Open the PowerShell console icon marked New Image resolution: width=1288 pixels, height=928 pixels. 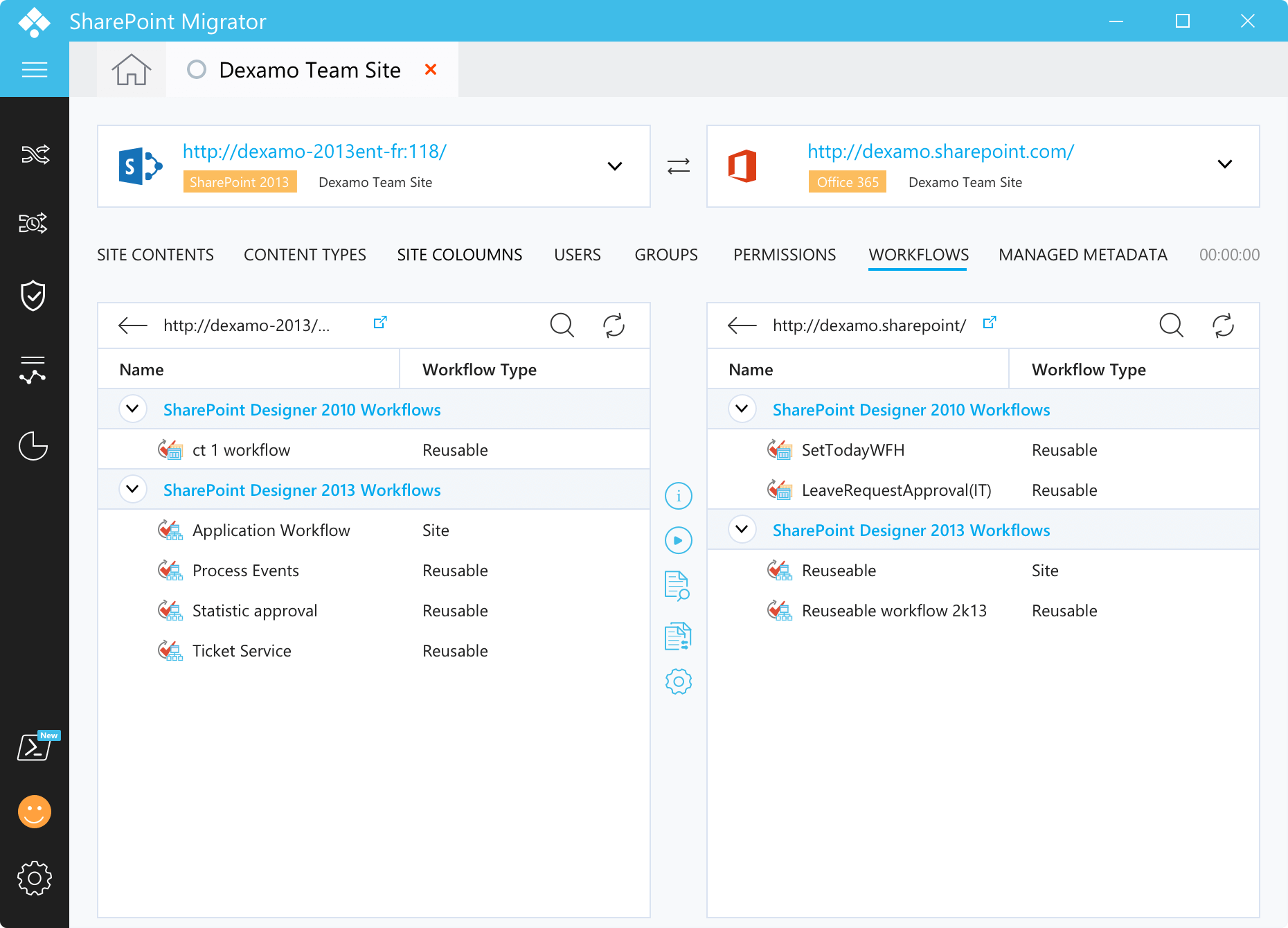37,747
